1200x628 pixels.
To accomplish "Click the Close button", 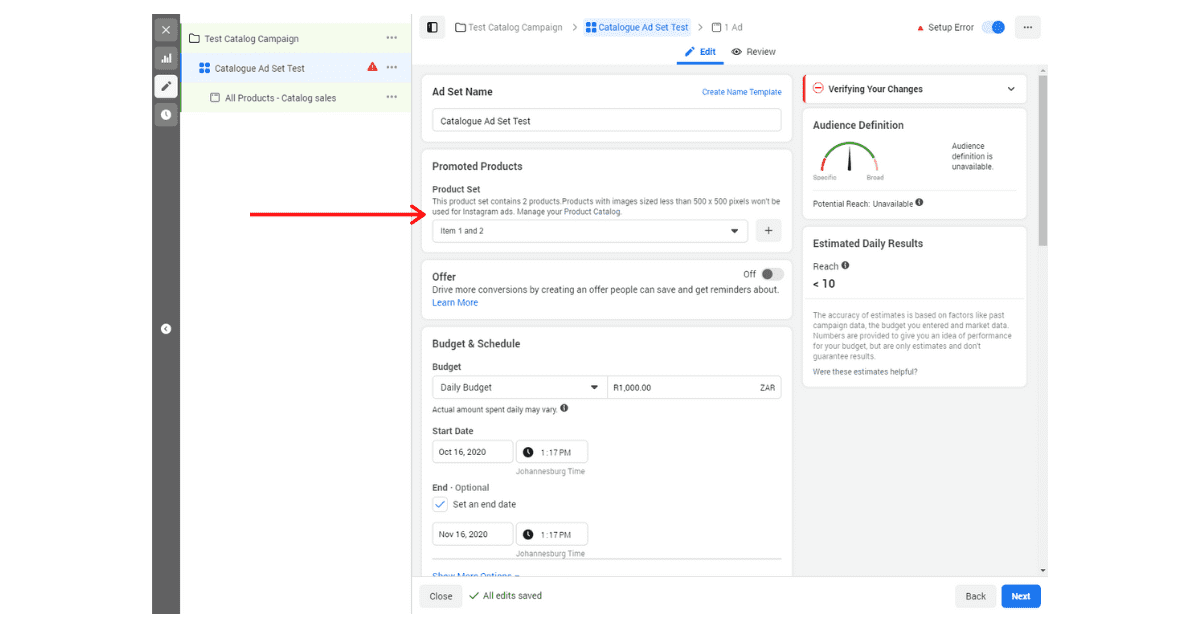I will coord(441,596).
